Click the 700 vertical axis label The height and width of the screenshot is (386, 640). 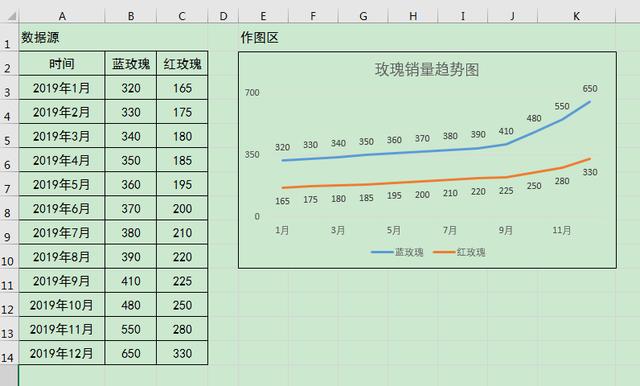click(x=252, y=93)
